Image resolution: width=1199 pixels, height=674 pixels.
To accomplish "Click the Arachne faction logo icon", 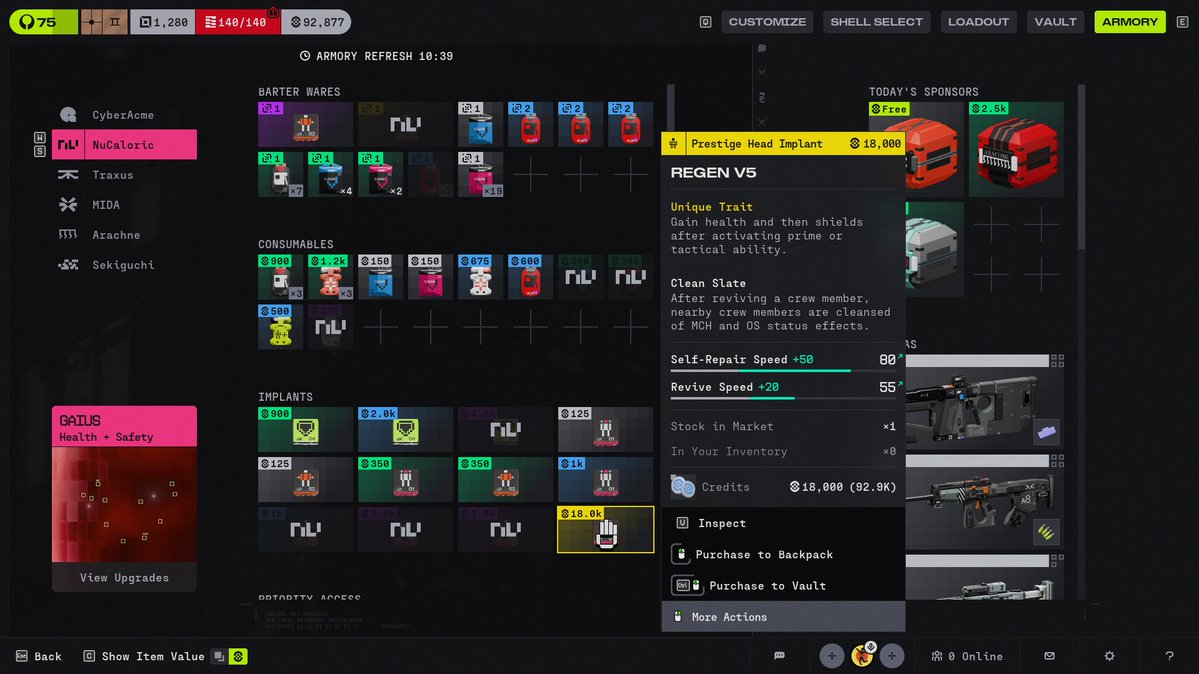I will pos(68,235).
